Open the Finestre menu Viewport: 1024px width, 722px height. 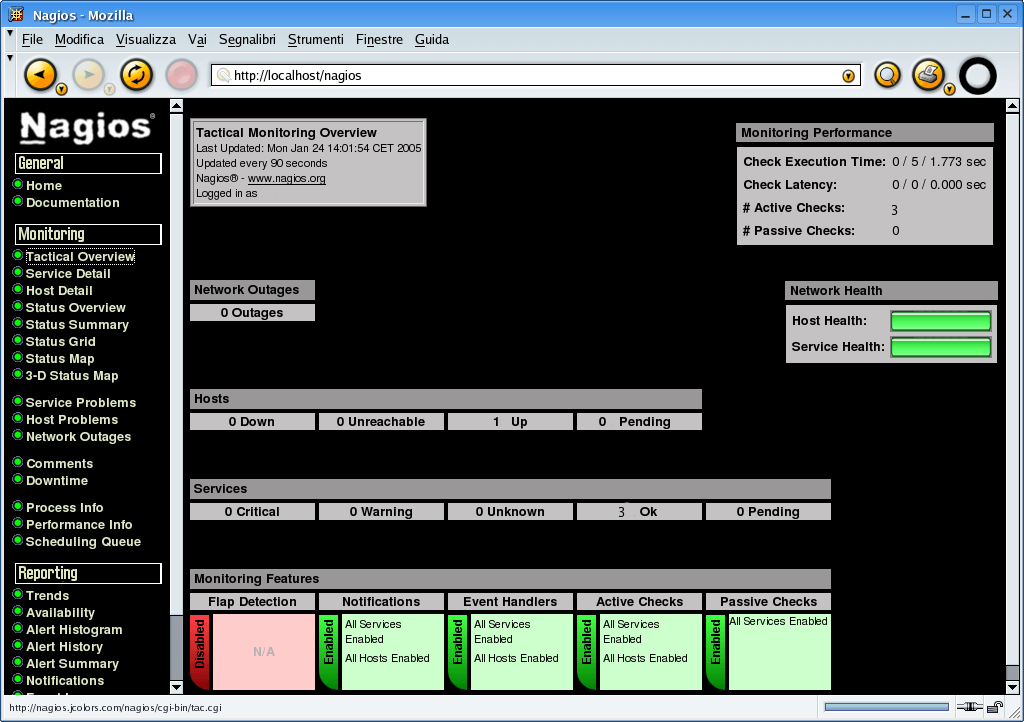pyautogui.click(x=379, y=40)
